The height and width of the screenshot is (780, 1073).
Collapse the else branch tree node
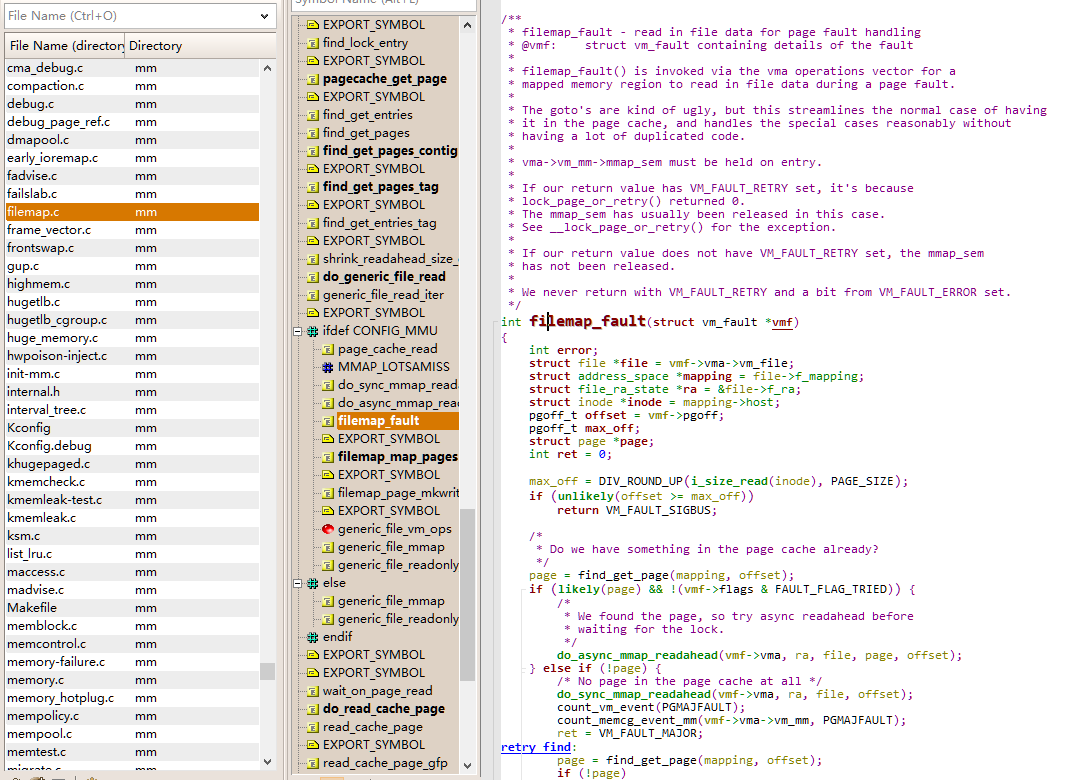[298, 583]
